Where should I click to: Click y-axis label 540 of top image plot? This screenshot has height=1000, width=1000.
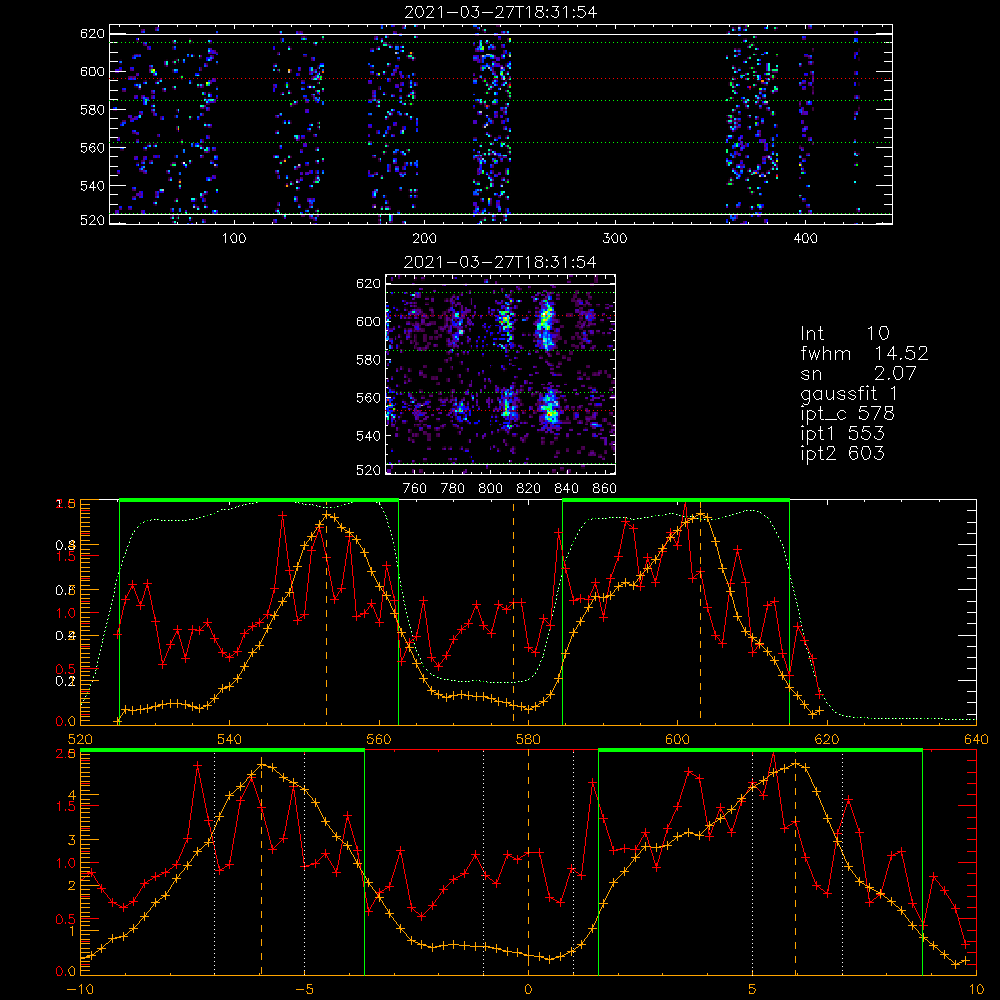92,186
